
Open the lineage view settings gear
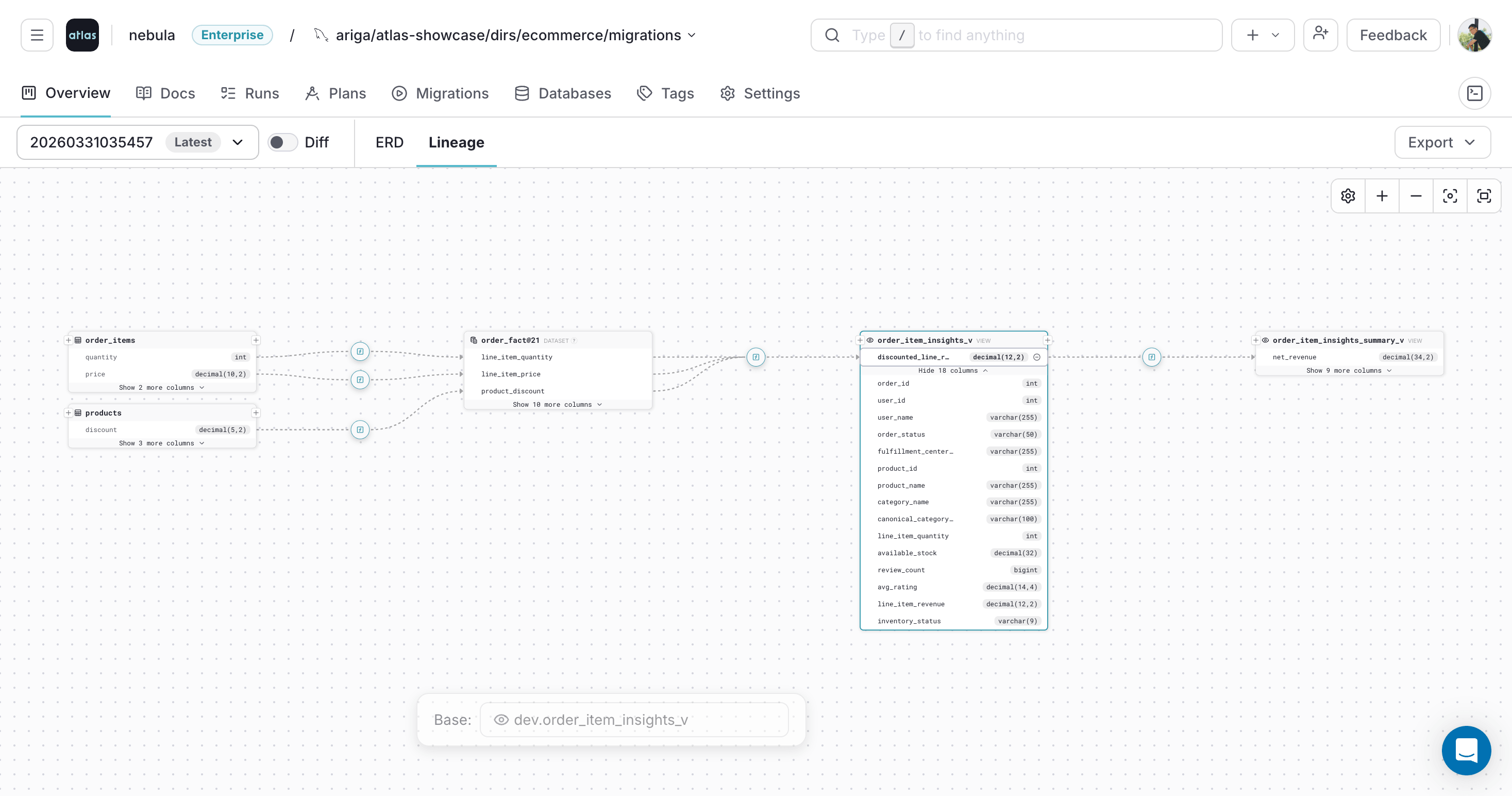coord(1348,195)
